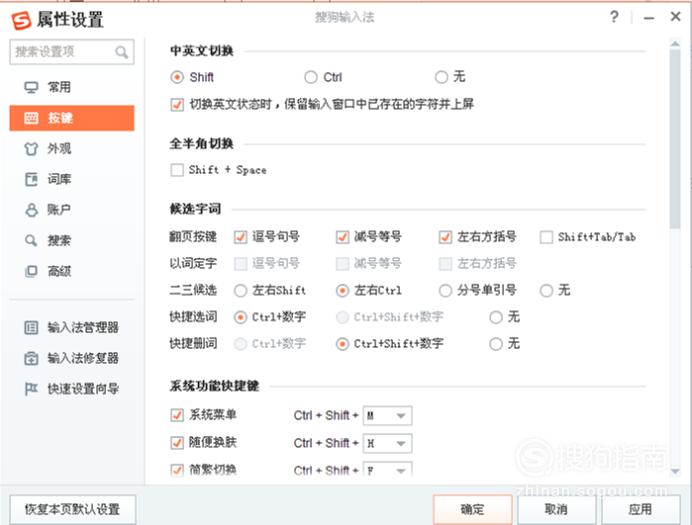This screenshot has width=692, height=525.
Task: Click the 输入法修复器 toolbox icon
Action: click(x=31, y=358)
